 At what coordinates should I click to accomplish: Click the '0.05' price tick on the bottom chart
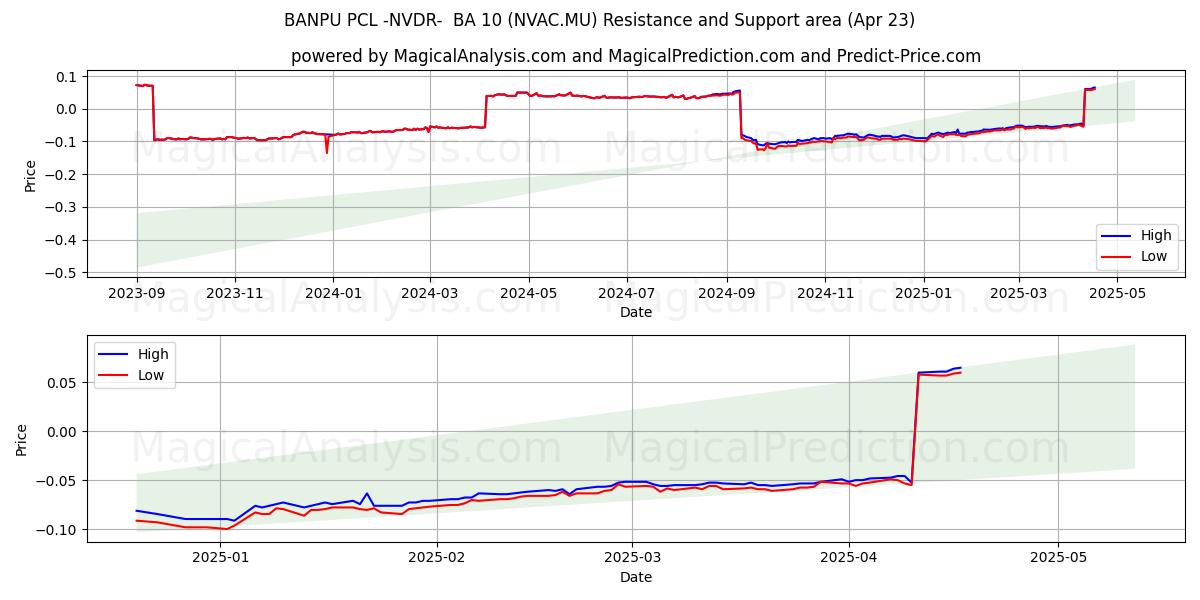click(63, 383)
